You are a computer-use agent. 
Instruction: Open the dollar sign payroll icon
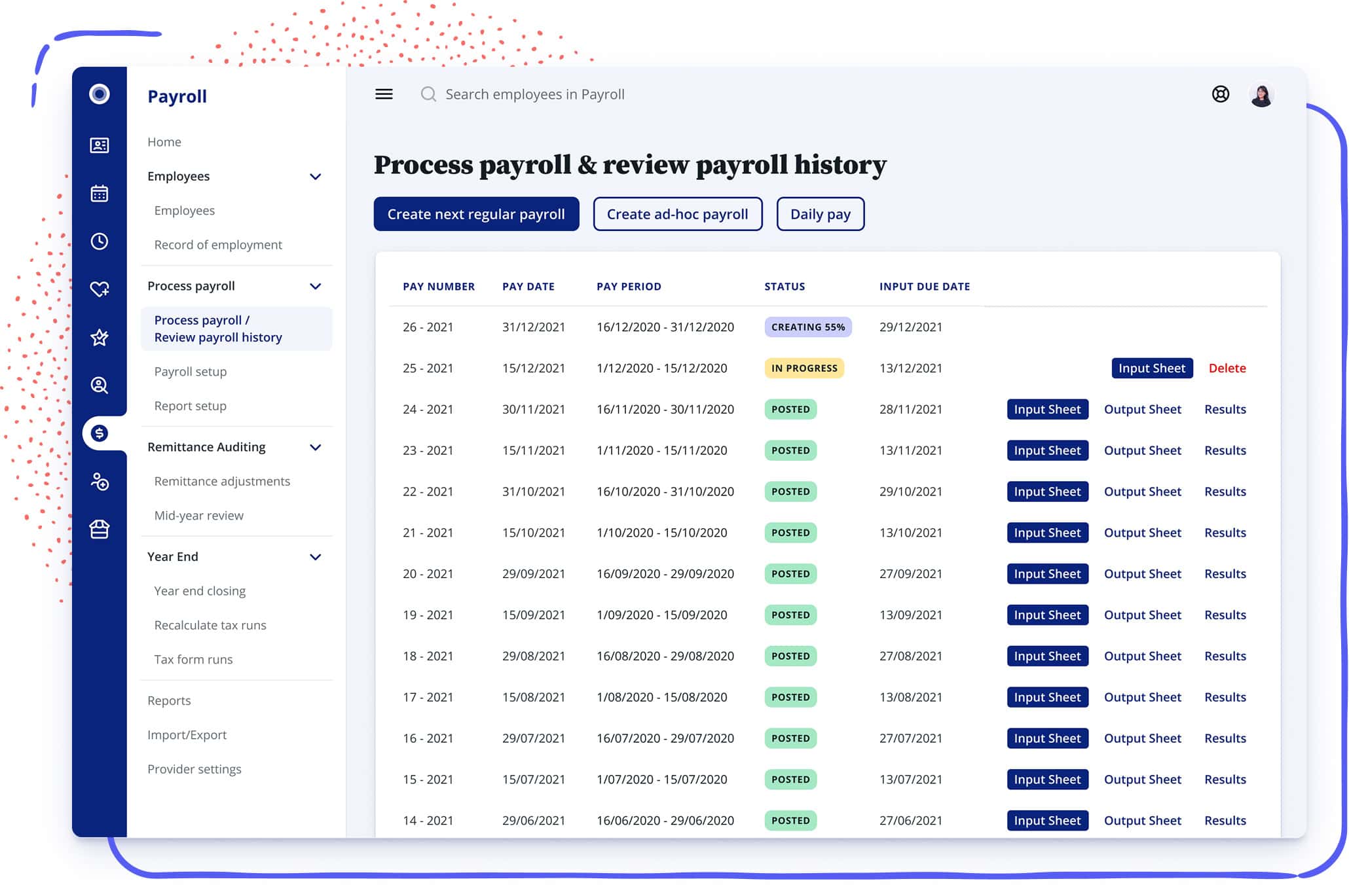[100, 433]
